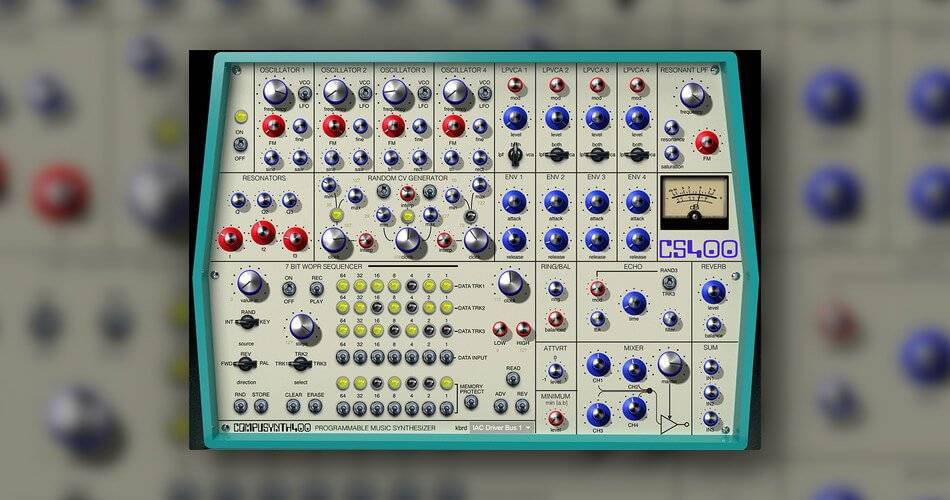The height and width of the screenshot is (500, 950).
Task: Click LPVCA 1 lpf/both/vca selector
Action: tap(515, 155)
